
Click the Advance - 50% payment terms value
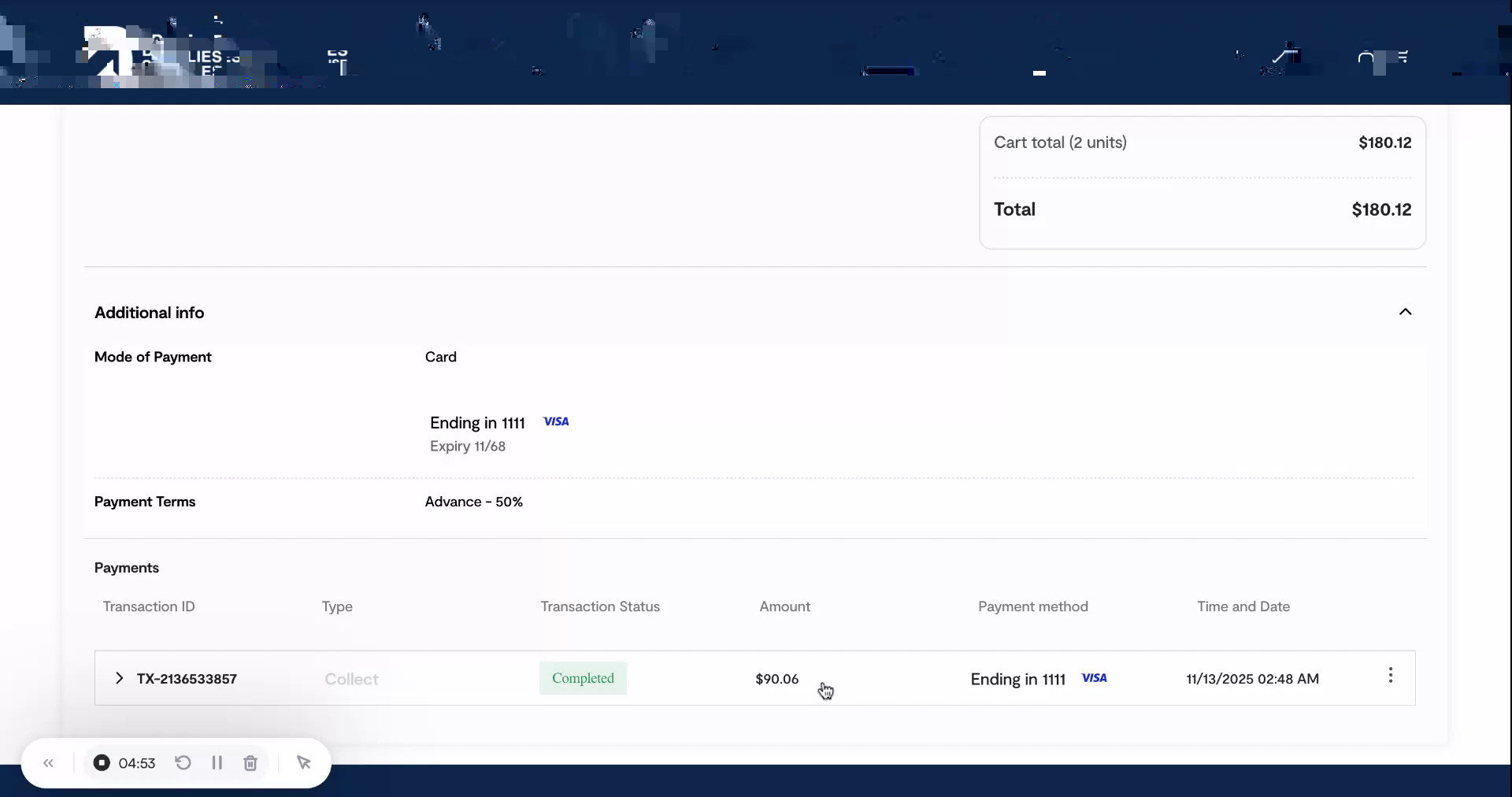473,502
